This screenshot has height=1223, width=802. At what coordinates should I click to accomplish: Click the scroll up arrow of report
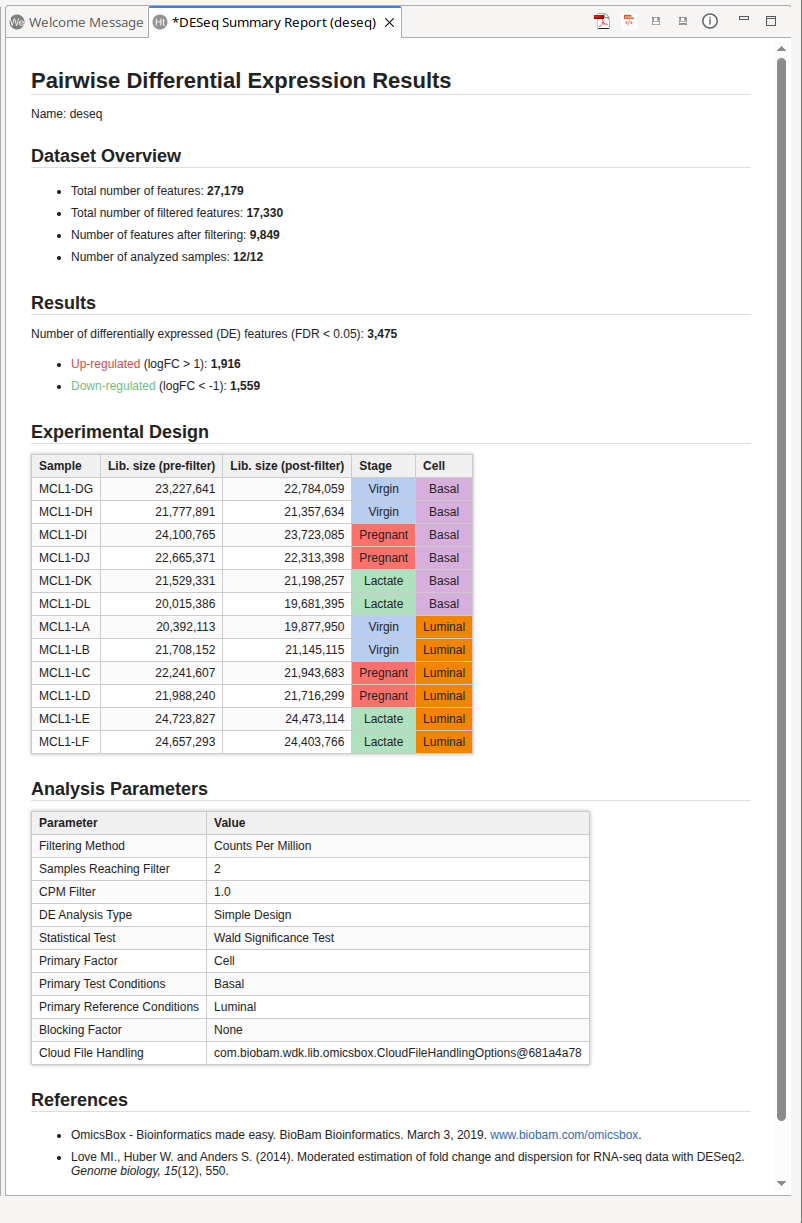782,49
